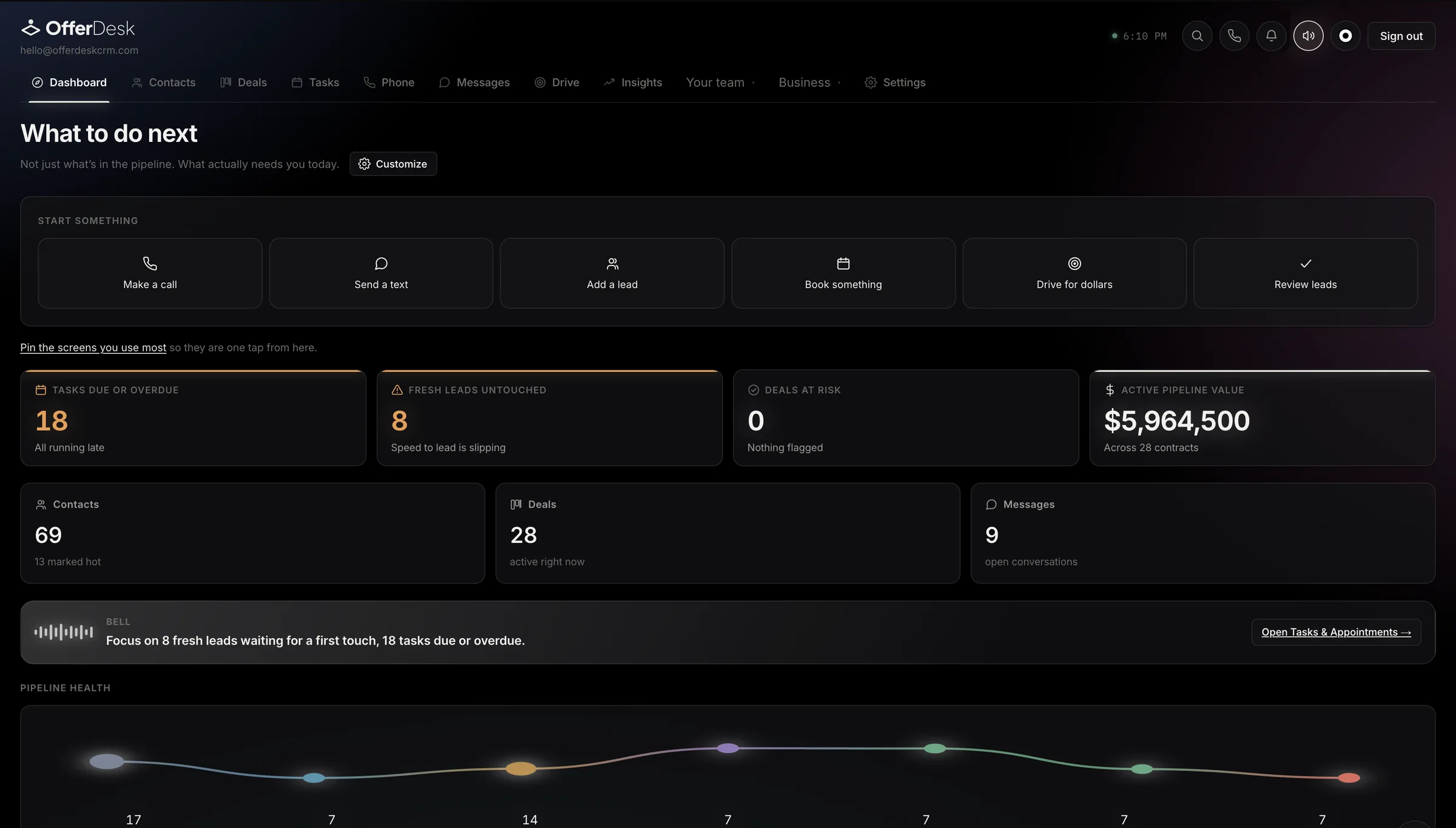
Task: Switch to the Tasks tab
Action: [315, 82]
